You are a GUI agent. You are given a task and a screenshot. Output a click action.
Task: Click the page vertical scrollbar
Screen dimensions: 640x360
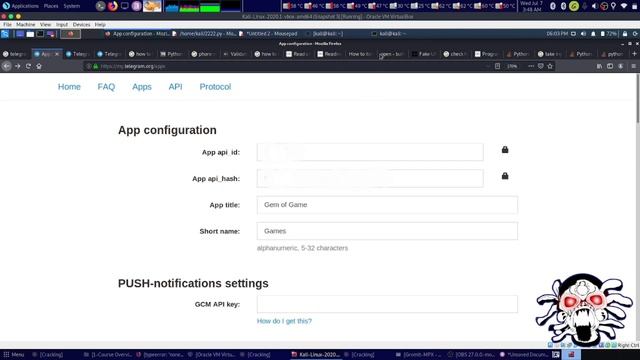[637, 208]
